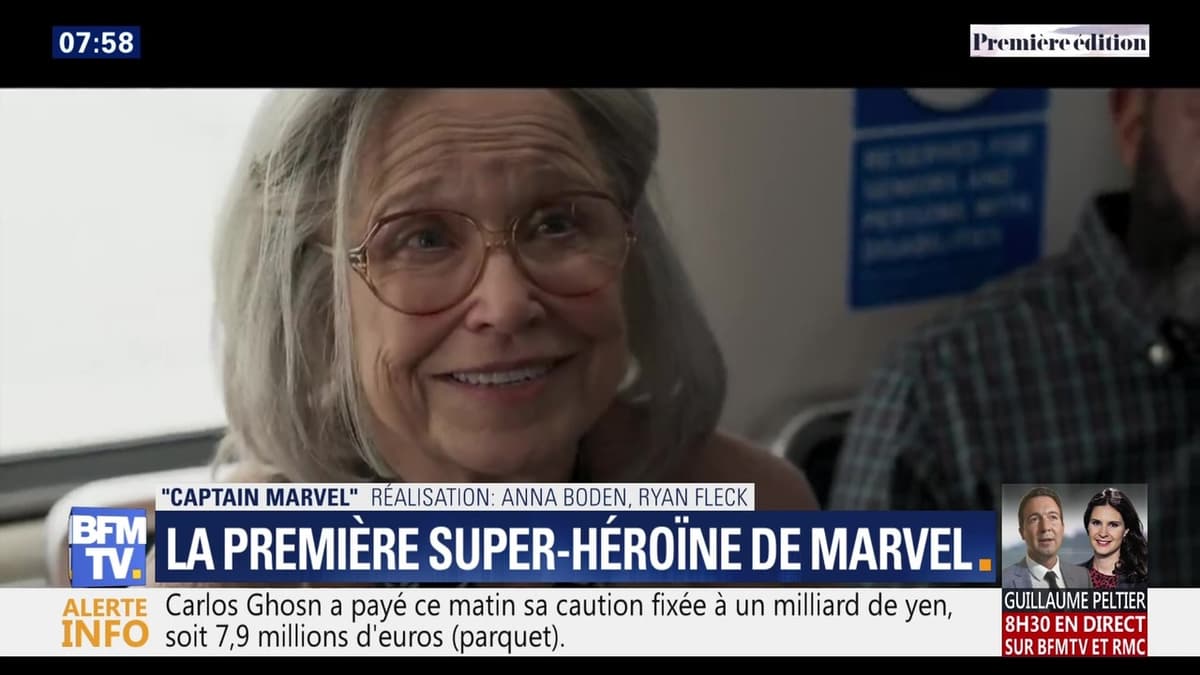Click the blue reserved-seating sign in video
The width and height of the screenshot is (1200, 675).
[948, 198]
